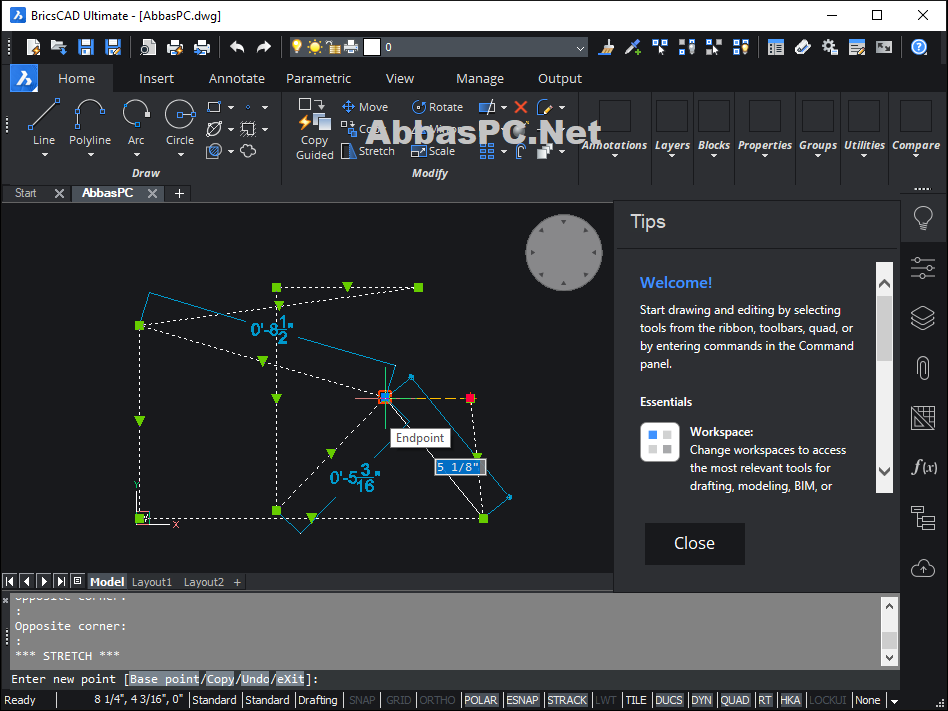Click the Base point command option
The width and height of the screenshot is (948, 711).
point(164,679)
